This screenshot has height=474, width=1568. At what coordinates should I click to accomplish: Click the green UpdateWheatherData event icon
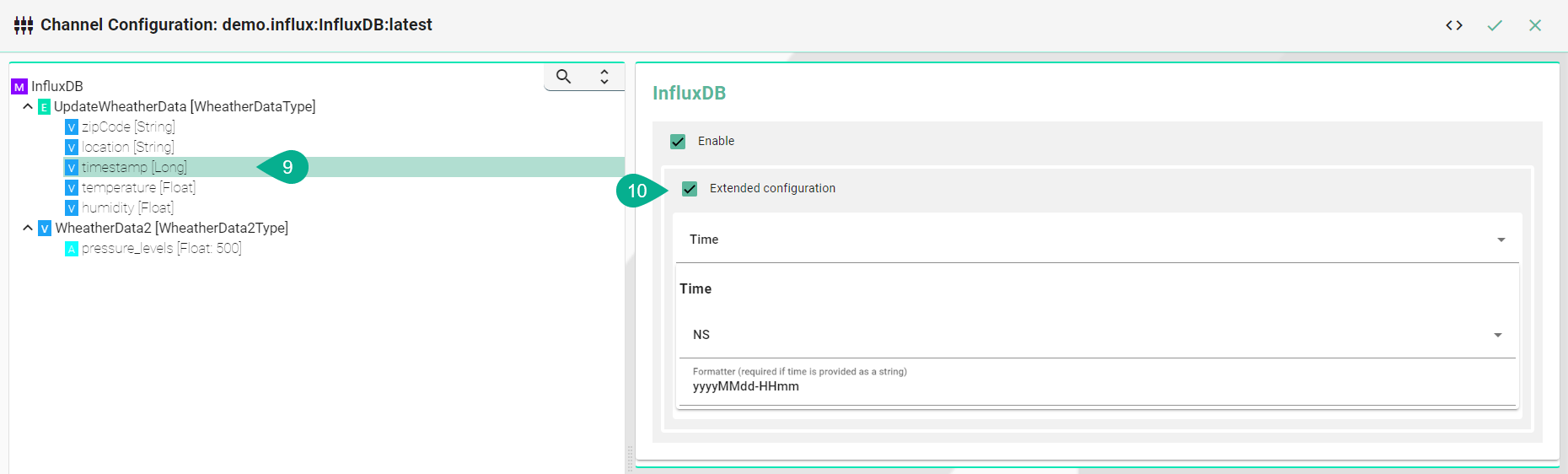click(x=45, y=107)
